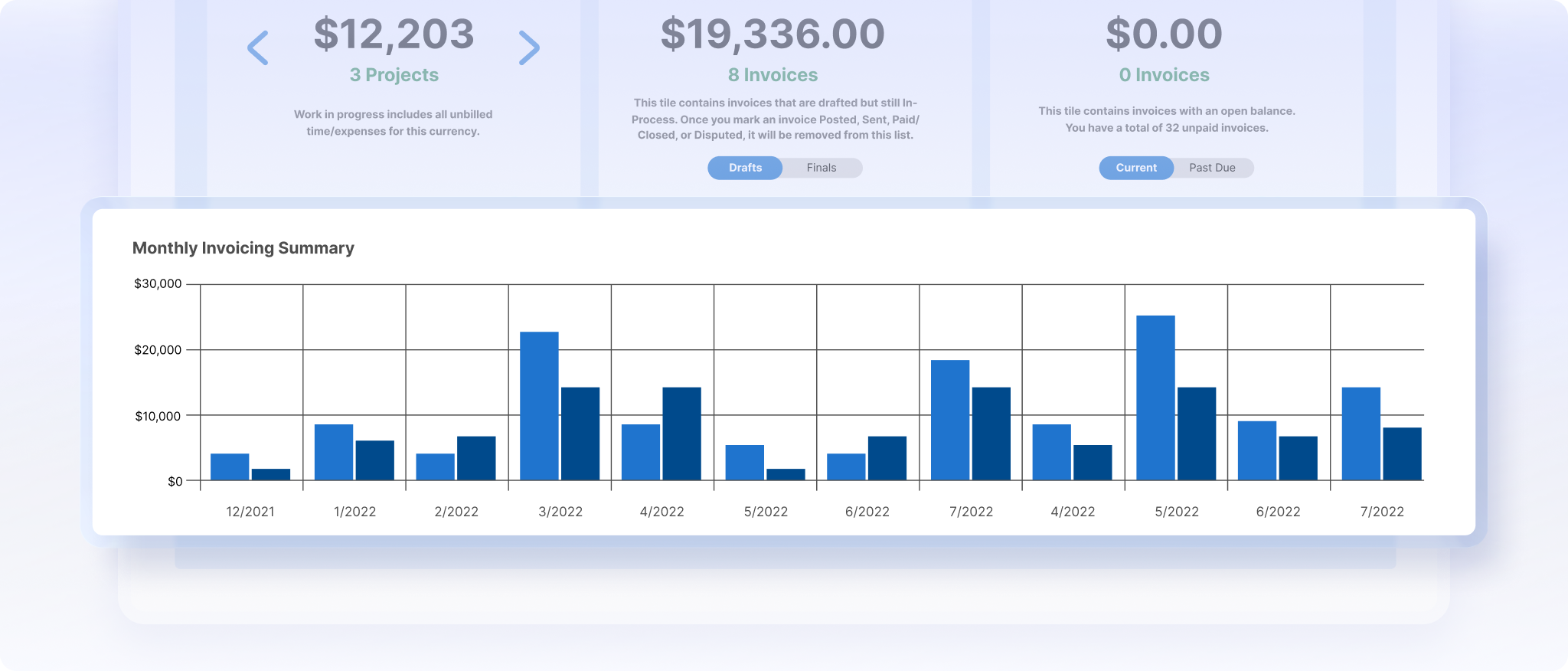Click the $30,000 y-axis label
Image resolution: width=1568 pixels, height=671 pixels.
point(158,284)
